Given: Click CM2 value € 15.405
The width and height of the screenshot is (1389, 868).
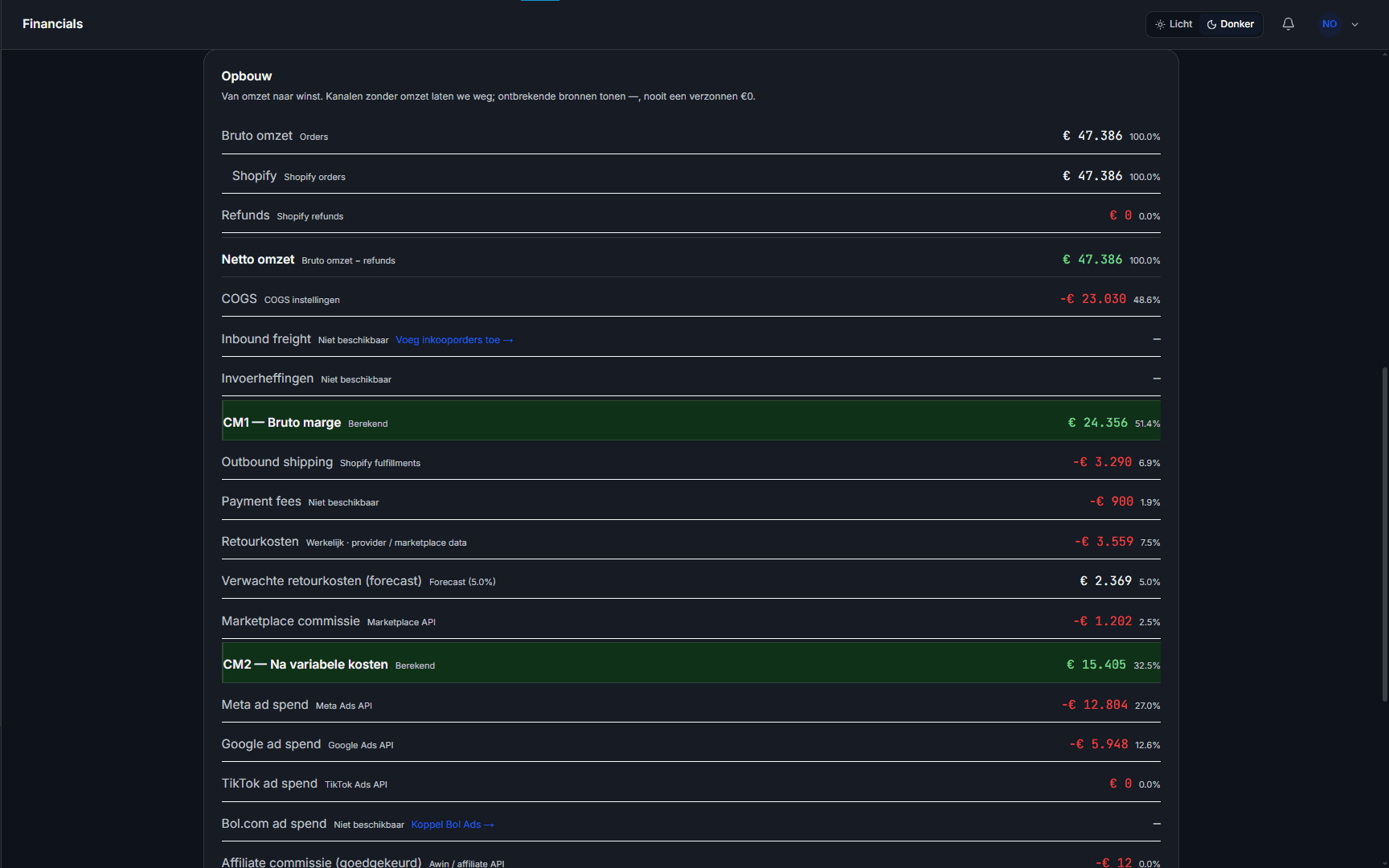Looking at the screenshot, I should click(x=1096, y=665).
